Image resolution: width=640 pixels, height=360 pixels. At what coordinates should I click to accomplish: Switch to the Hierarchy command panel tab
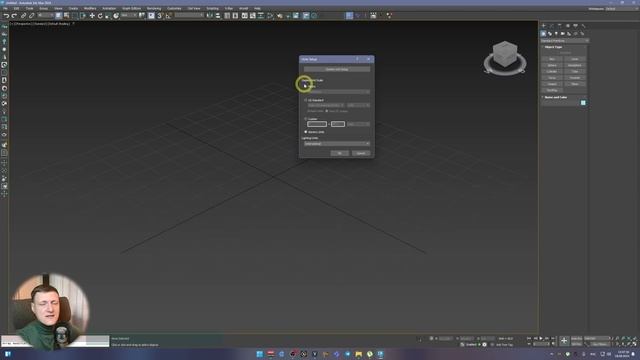click(560, 26)
